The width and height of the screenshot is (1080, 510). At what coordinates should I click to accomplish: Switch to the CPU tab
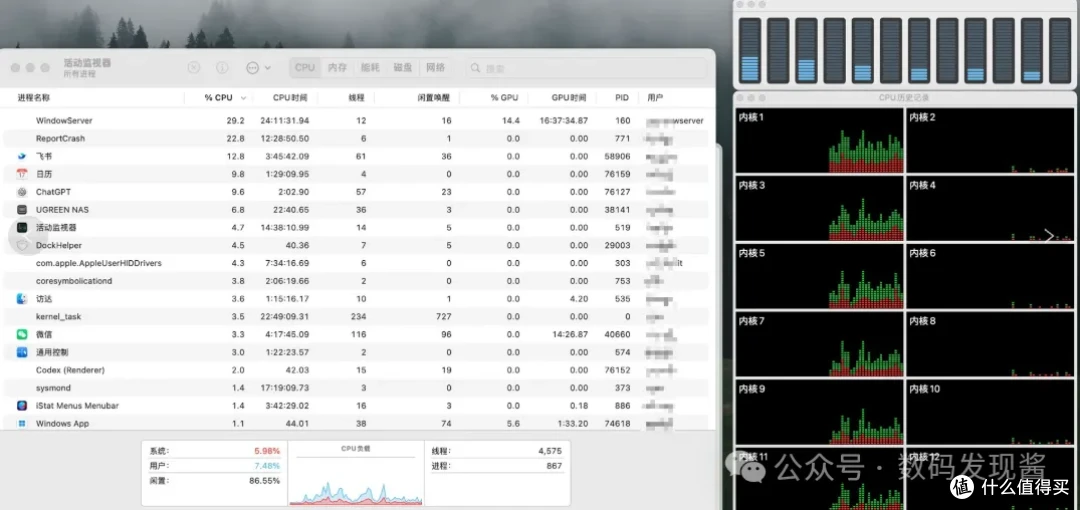[304, 68]
